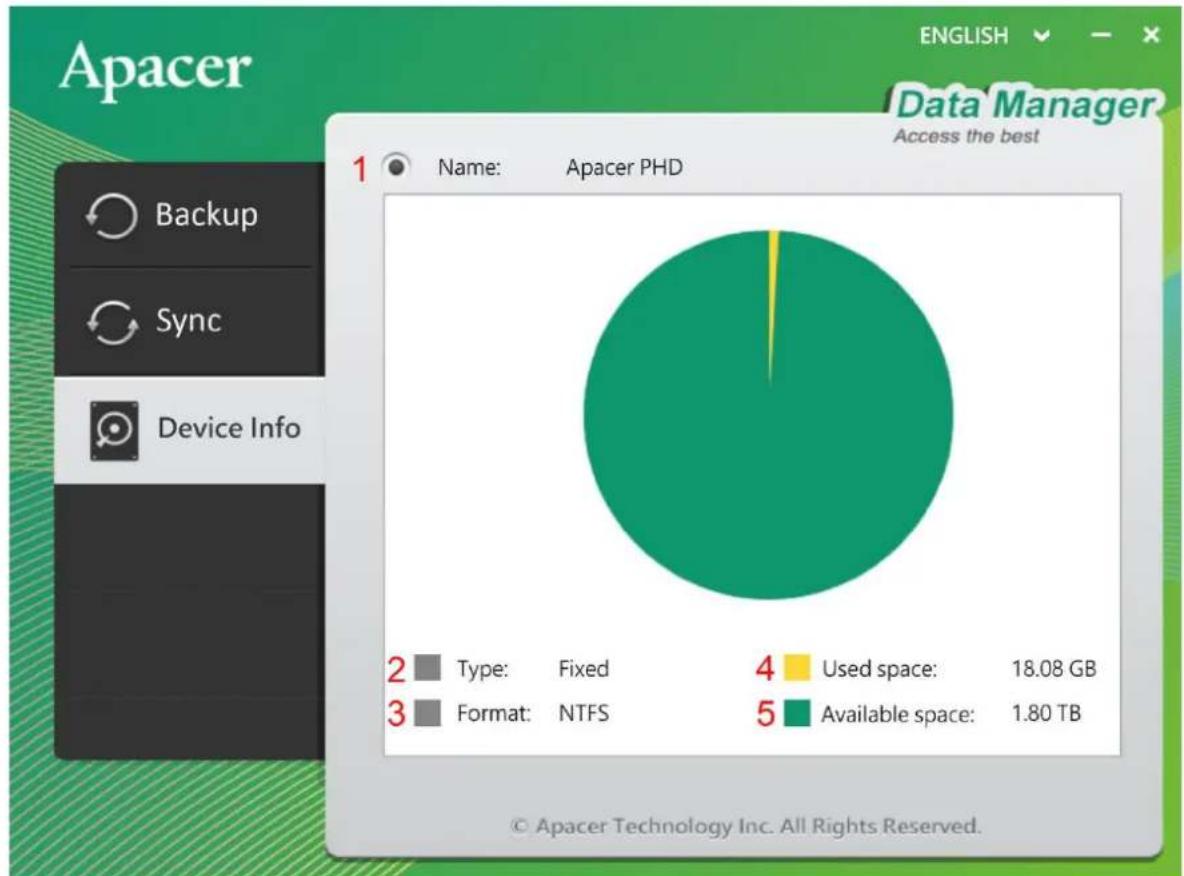Select the Apacer PHD radio button
The width and height of the screenshot is (1184, 876).
click(x=396, y=166)
